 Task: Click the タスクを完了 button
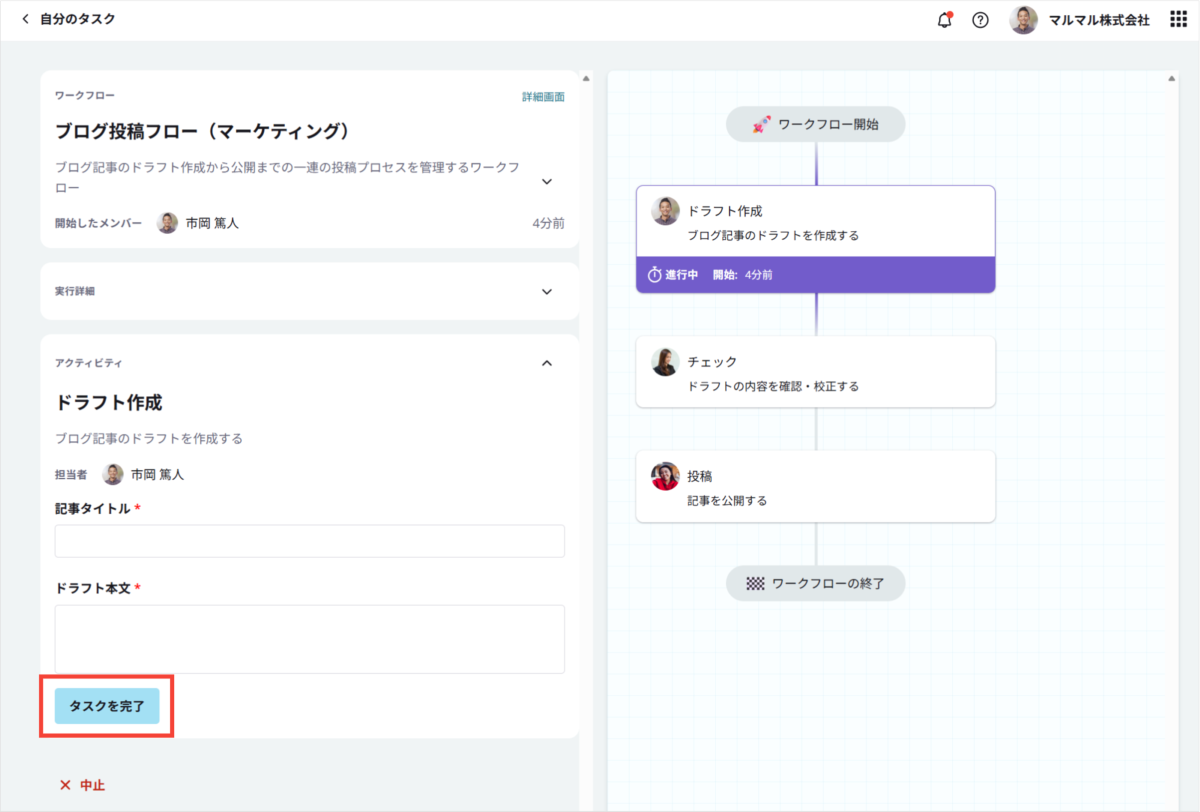coord(107,706)
